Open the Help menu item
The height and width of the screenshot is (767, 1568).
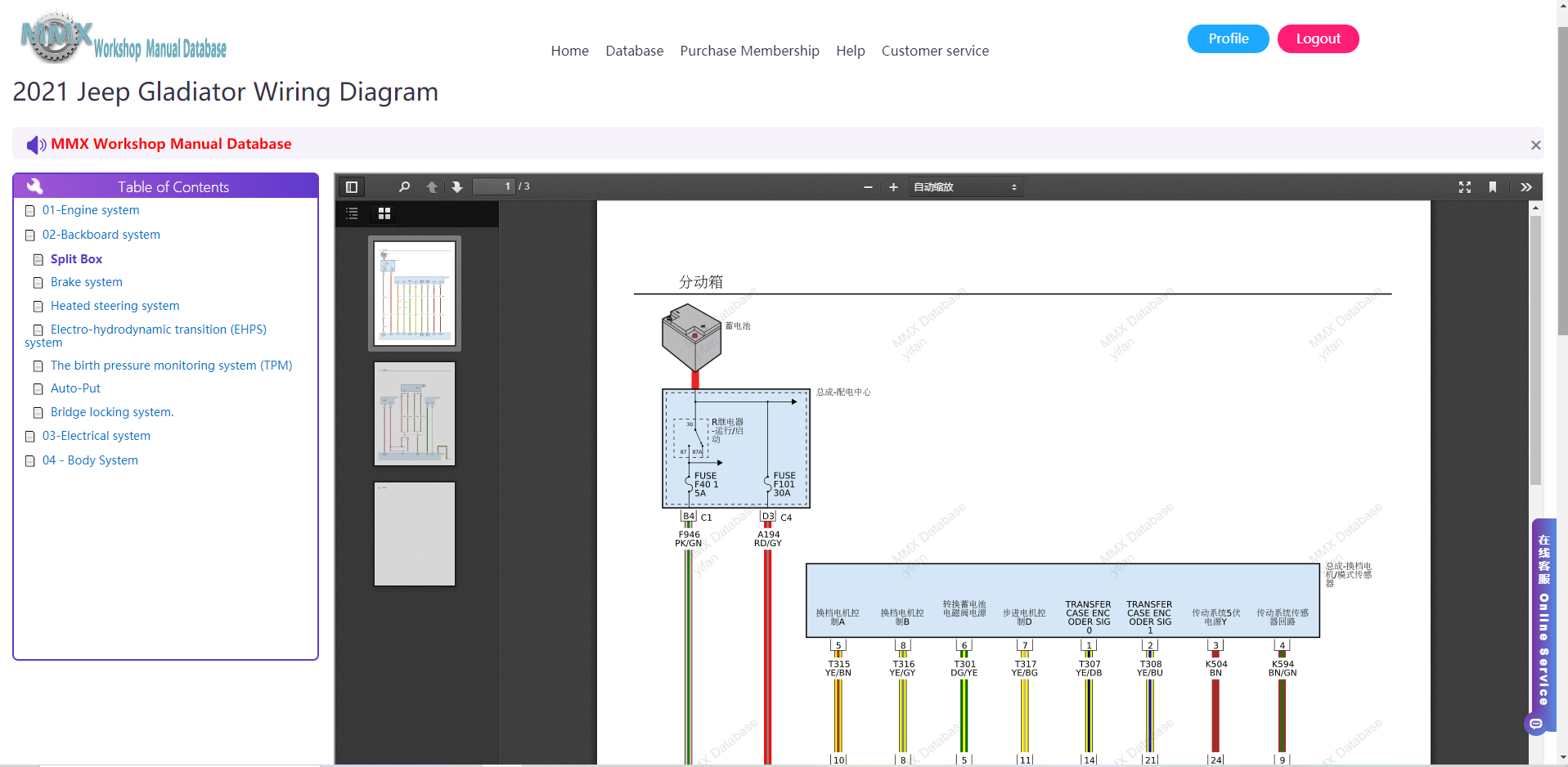click(851, 51)
